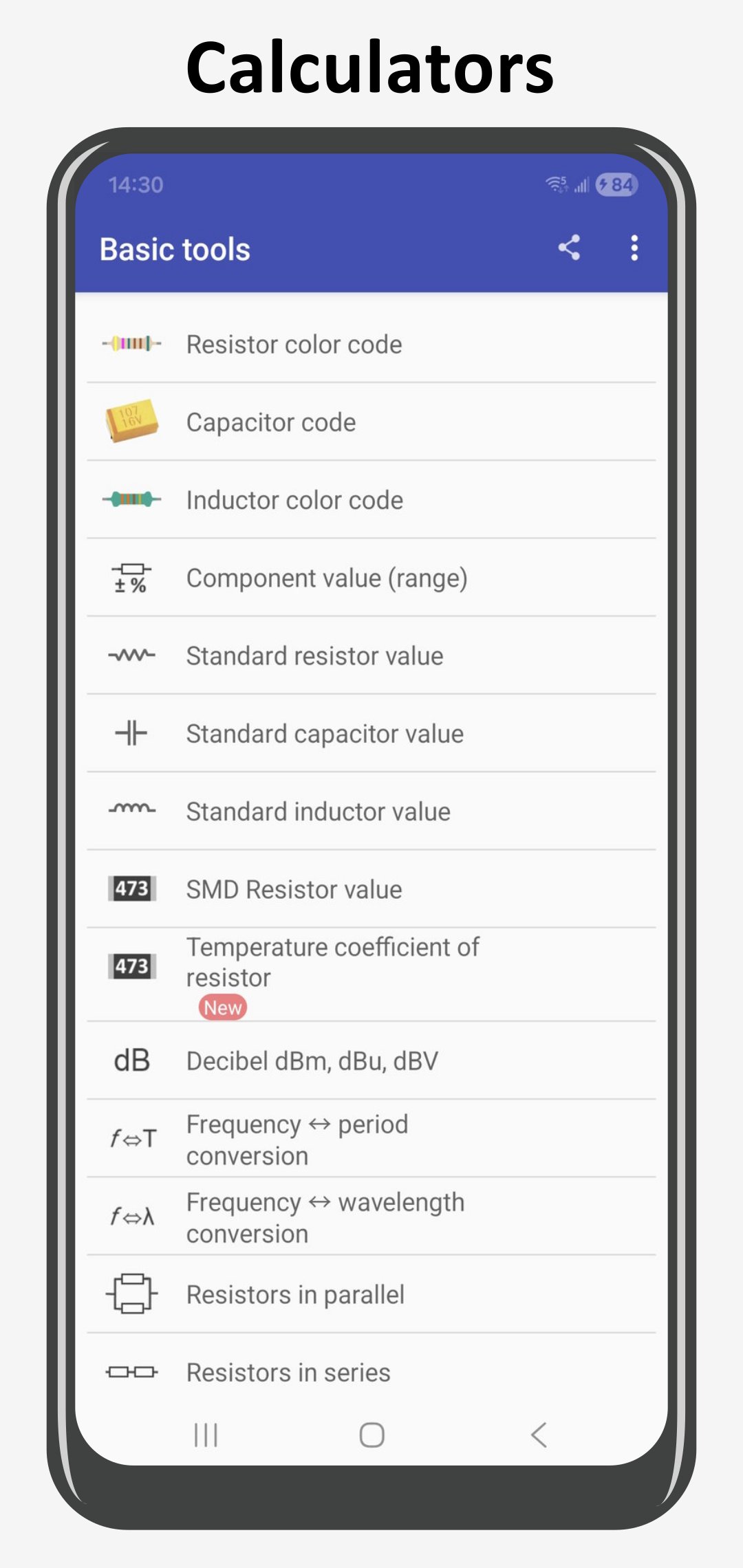Tap the green inductor icon
The height and width of the screenshot is (1568, 743).
tap(131, 499)
